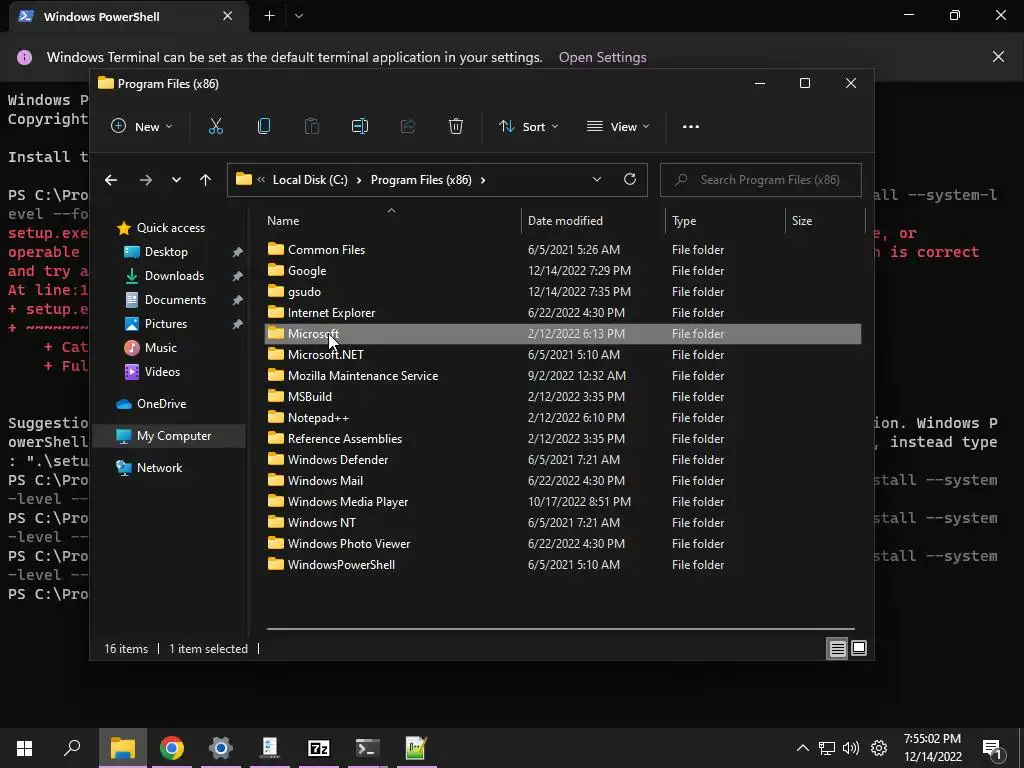The height and width of the screenshot is (768, 1024).
Task: Select Network in navigation pane
Action: click(x=159, y=468)
